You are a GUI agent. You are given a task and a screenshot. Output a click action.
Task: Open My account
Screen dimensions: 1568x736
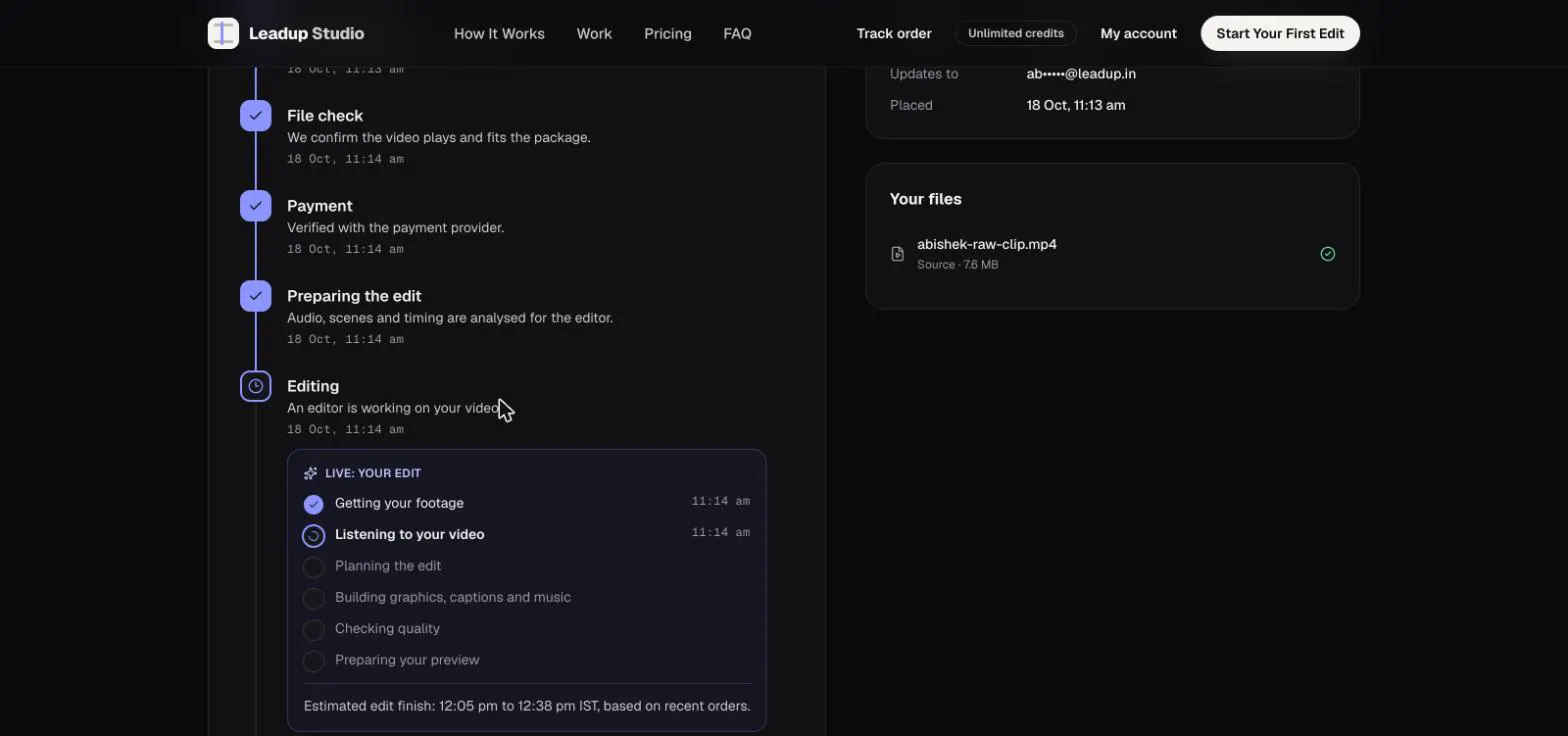click(x=1139, y=33)
